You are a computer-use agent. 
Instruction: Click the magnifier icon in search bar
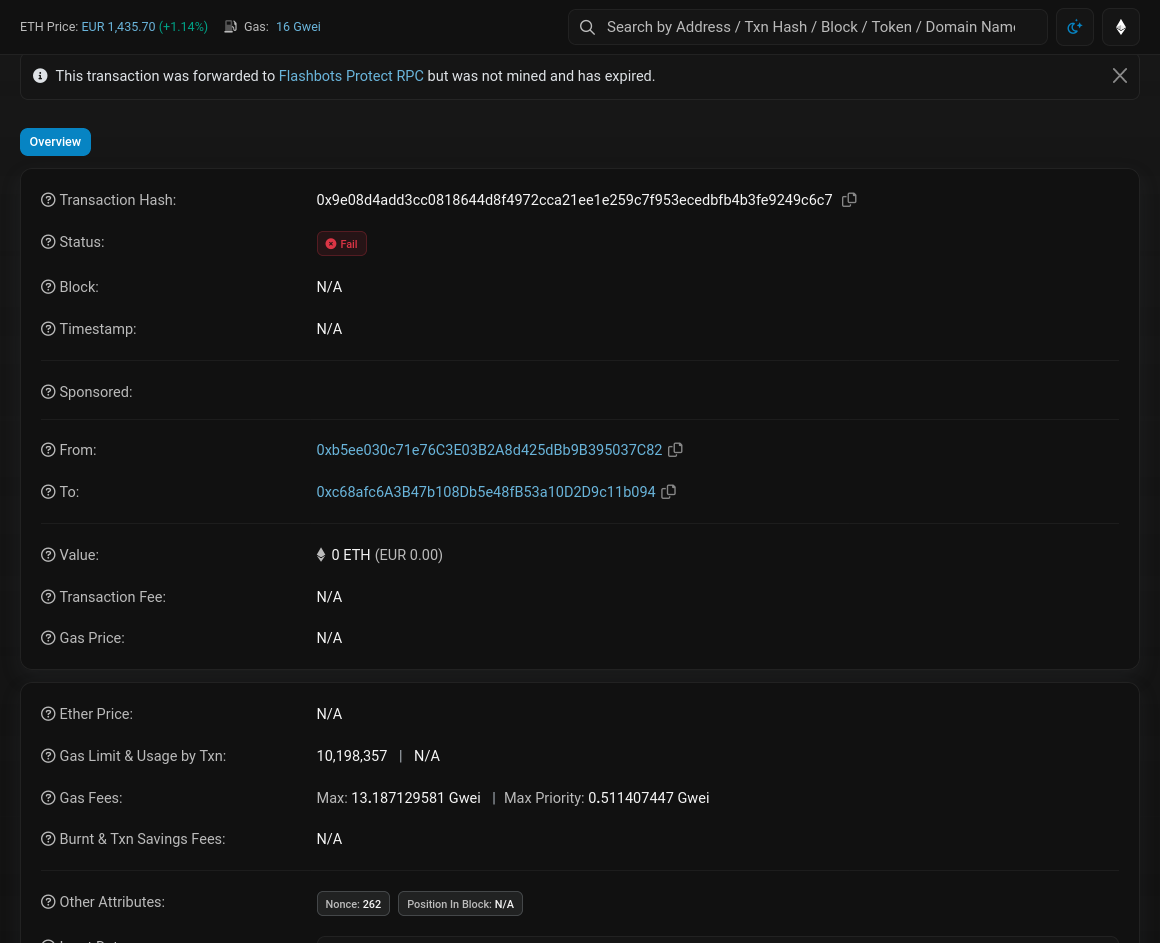[x=588, y=27]
